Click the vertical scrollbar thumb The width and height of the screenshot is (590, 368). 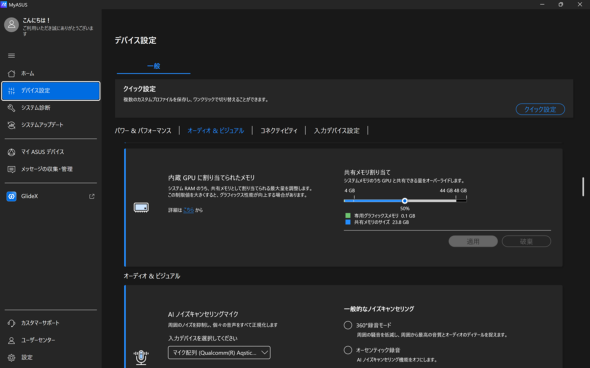tap(583, 187)
